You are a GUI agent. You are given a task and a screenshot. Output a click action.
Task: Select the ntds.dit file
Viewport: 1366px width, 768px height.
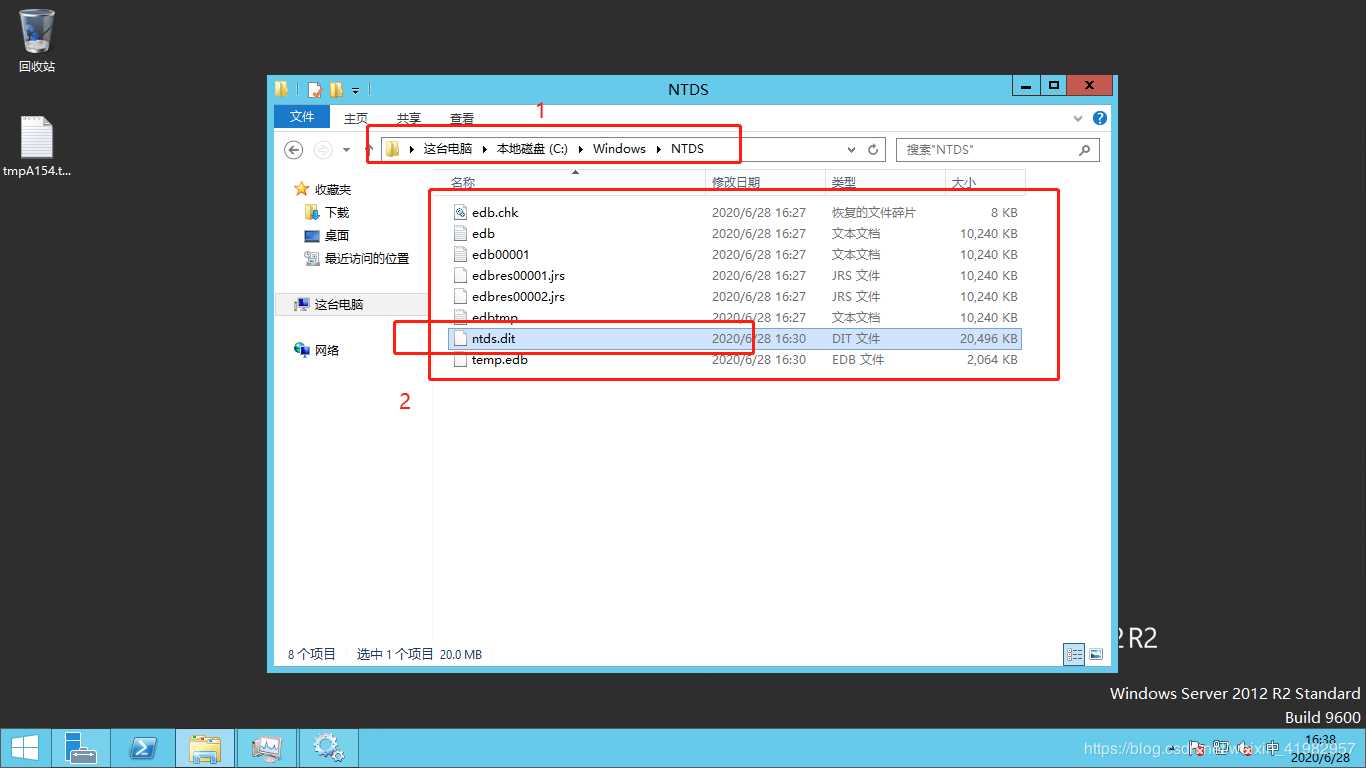pyautogui.click(x=735, y=338)
